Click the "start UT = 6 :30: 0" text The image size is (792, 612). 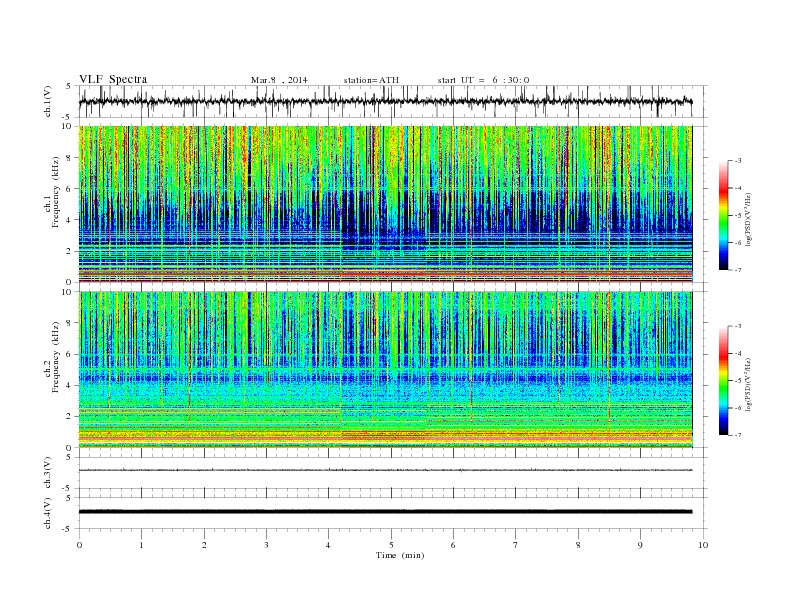483,80
